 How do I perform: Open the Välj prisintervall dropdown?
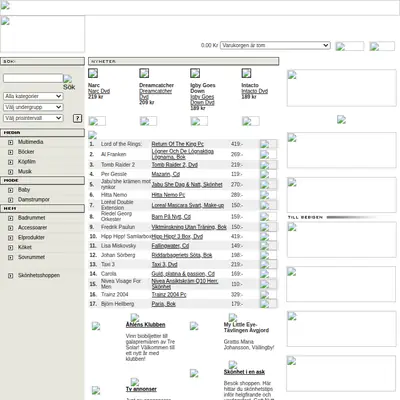(x=33, y=118)
